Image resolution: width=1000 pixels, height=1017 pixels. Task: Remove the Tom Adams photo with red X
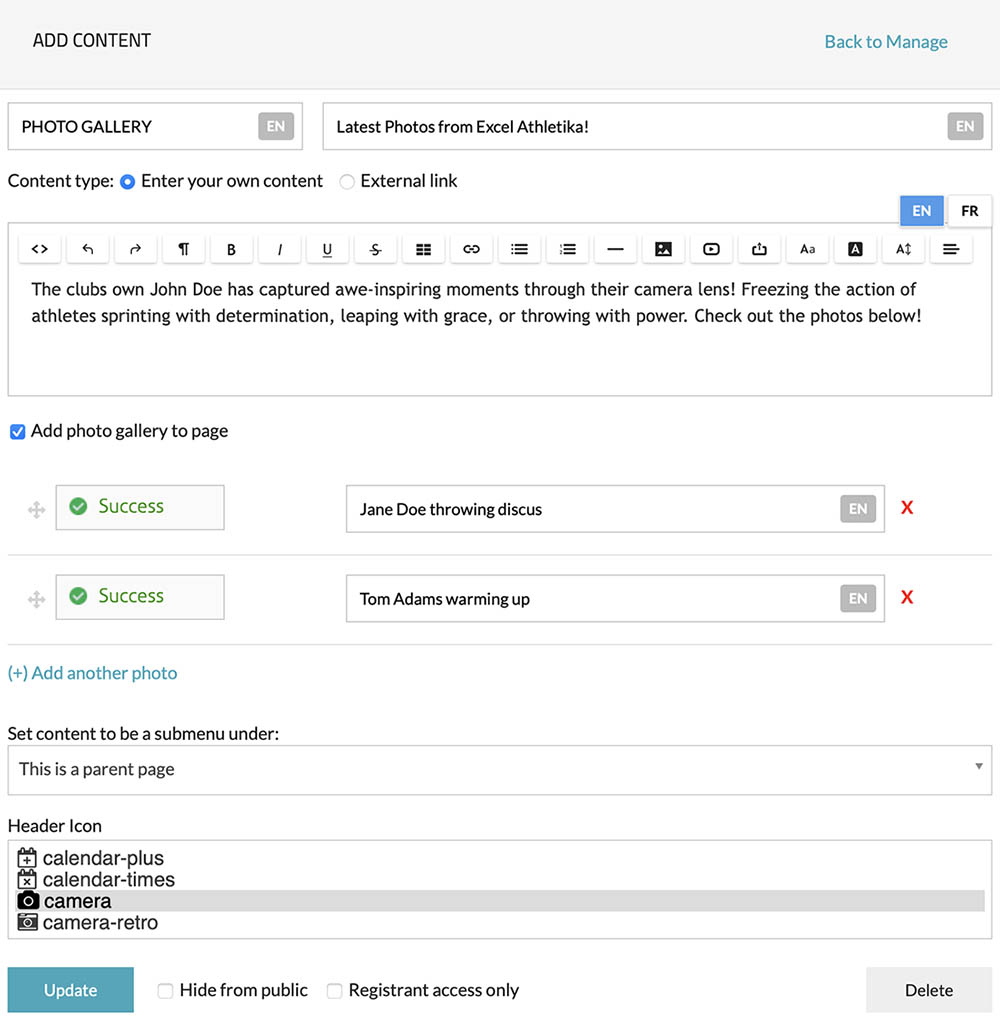pyautogui.click(x=907, y=598)
